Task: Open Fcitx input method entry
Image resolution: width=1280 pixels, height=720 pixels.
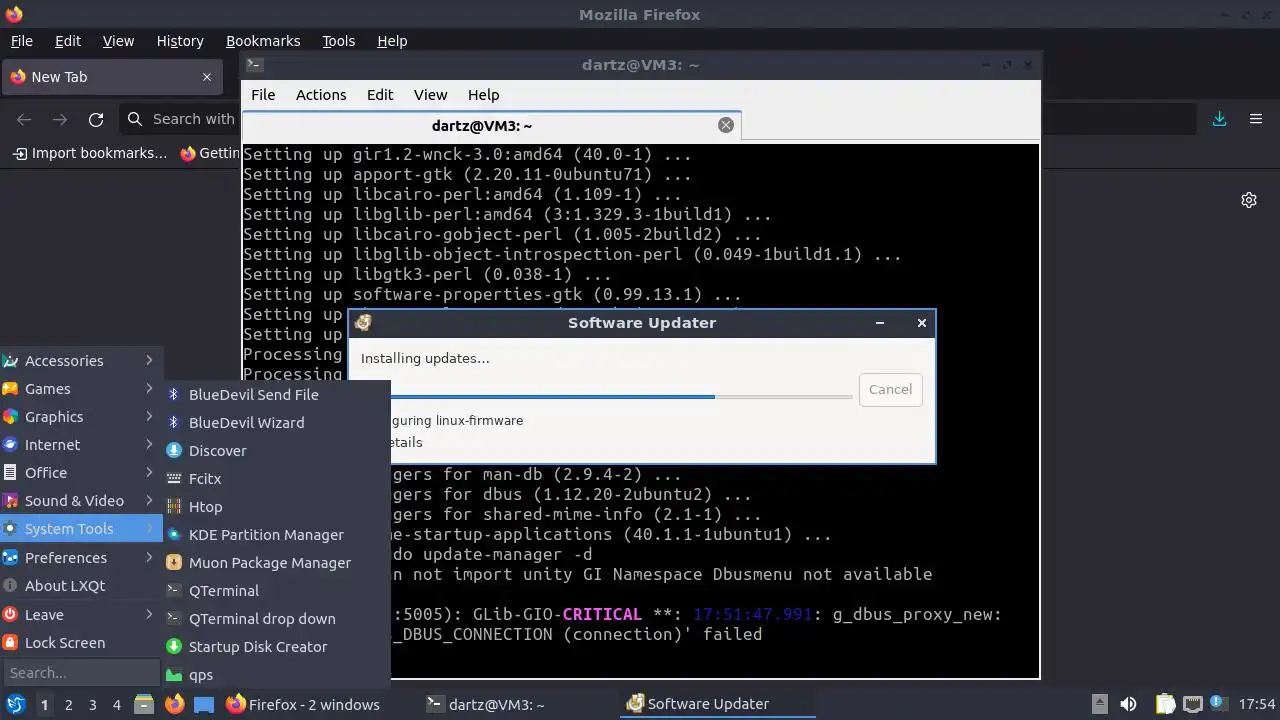Action: pos(277,479)
